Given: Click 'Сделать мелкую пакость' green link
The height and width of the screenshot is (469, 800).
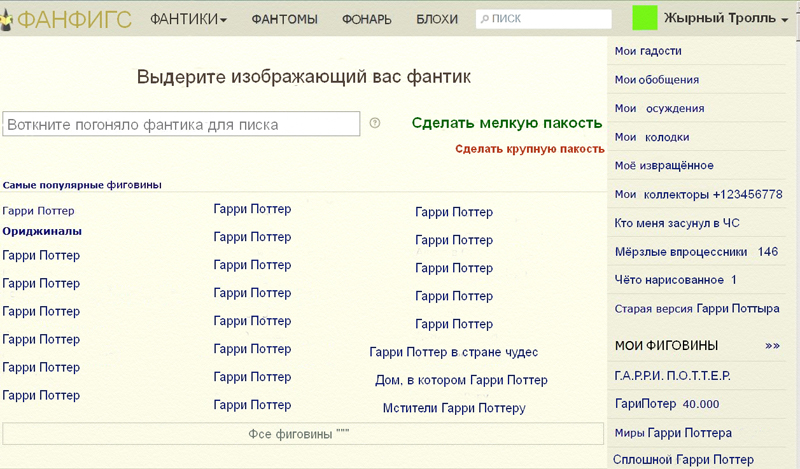Looking at the screenshot, I should pos(507,123).
